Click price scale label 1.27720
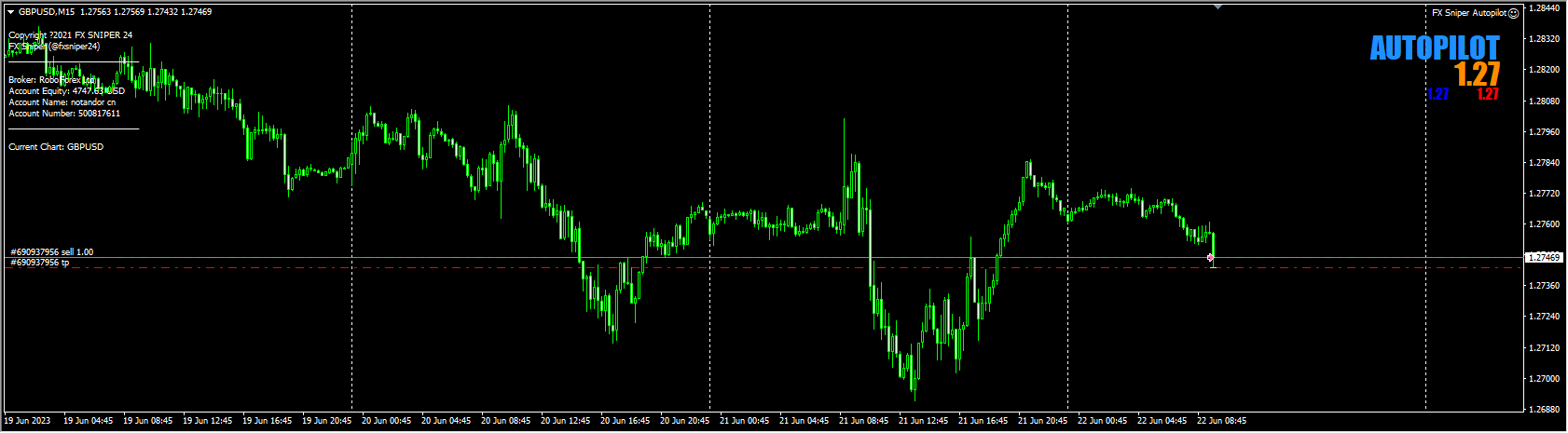Viewport: 1568px width, 433px height. tap(1546, 194)
